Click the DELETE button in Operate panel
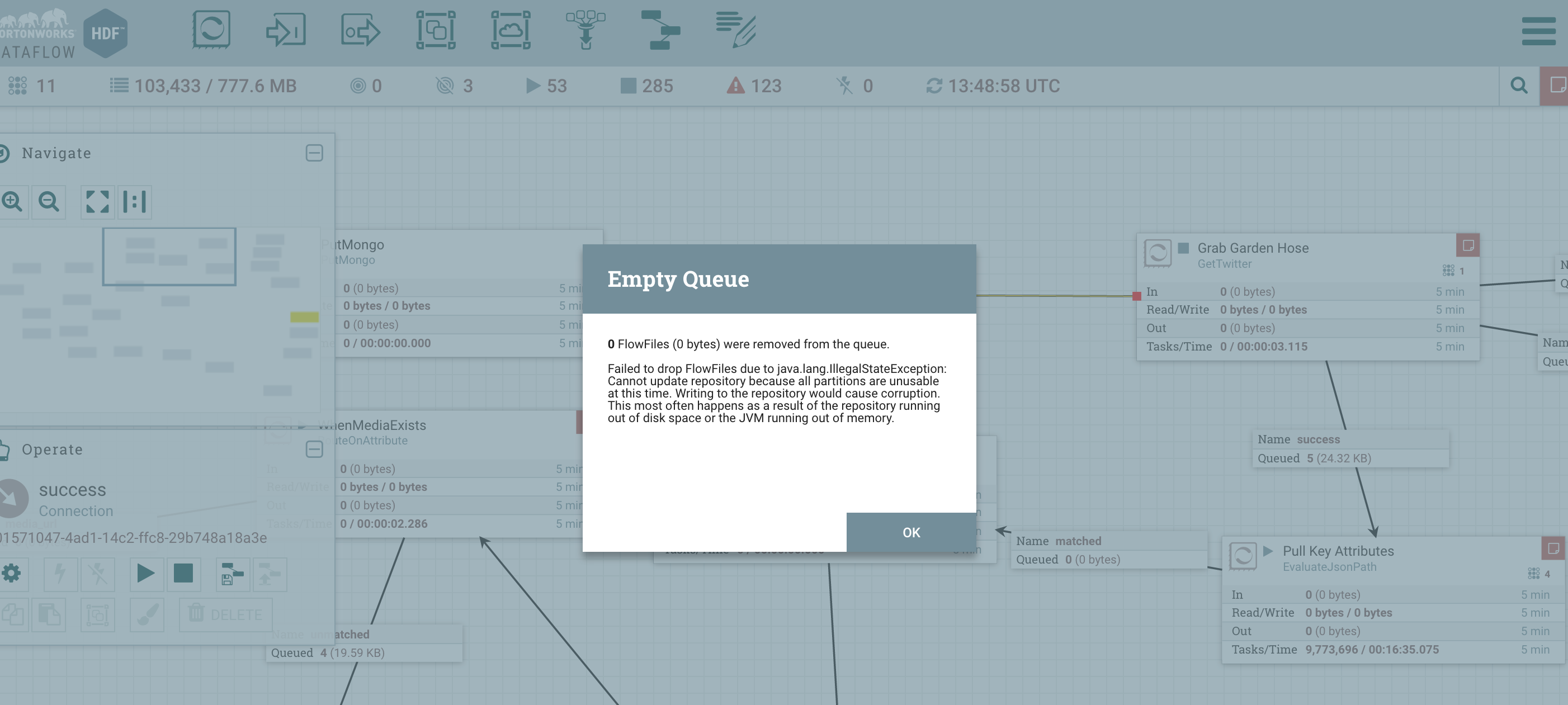 225,614
